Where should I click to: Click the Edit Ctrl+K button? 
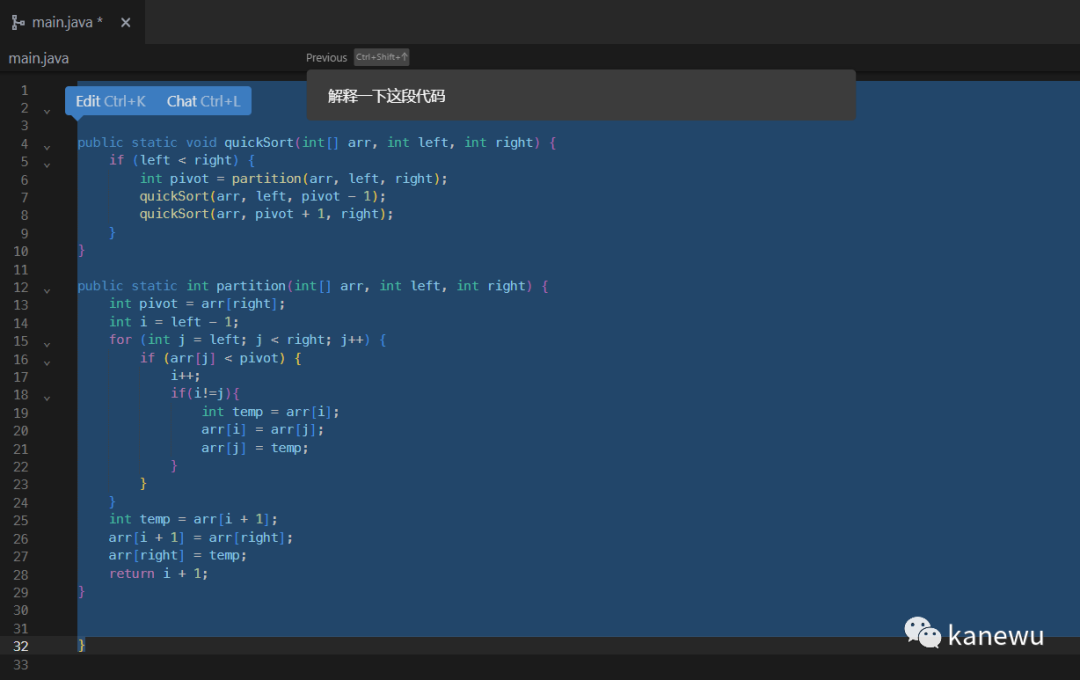[x=110, y=101]
